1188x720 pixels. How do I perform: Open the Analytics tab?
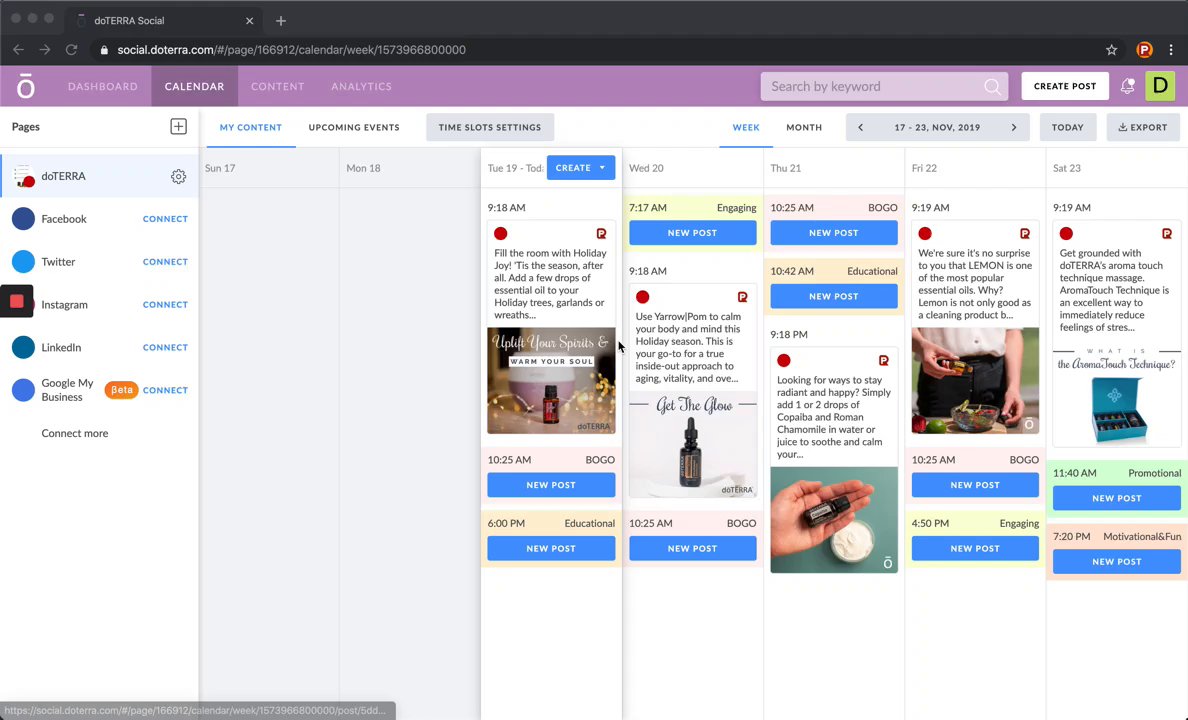coord(361,86)
